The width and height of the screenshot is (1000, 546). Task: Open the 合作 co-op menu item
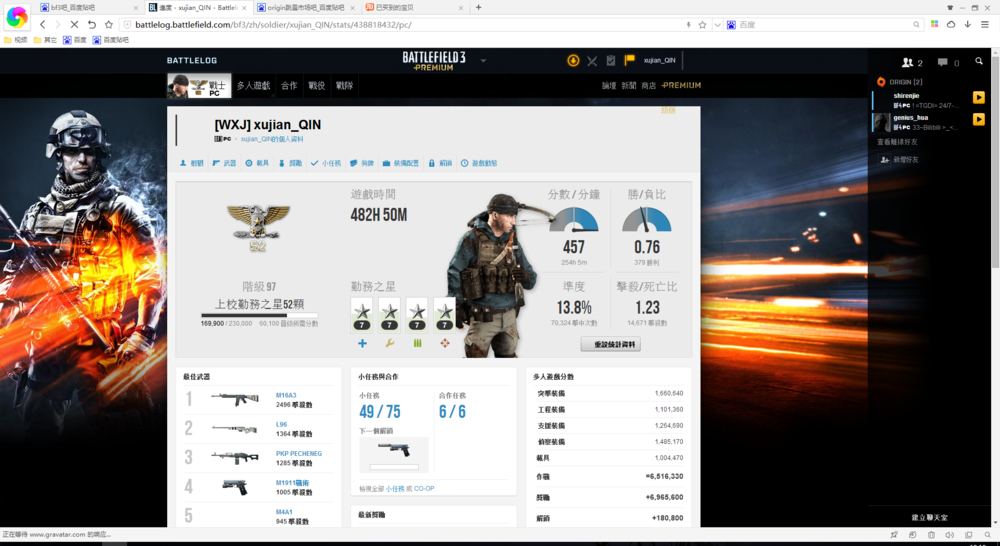point(289,85)
